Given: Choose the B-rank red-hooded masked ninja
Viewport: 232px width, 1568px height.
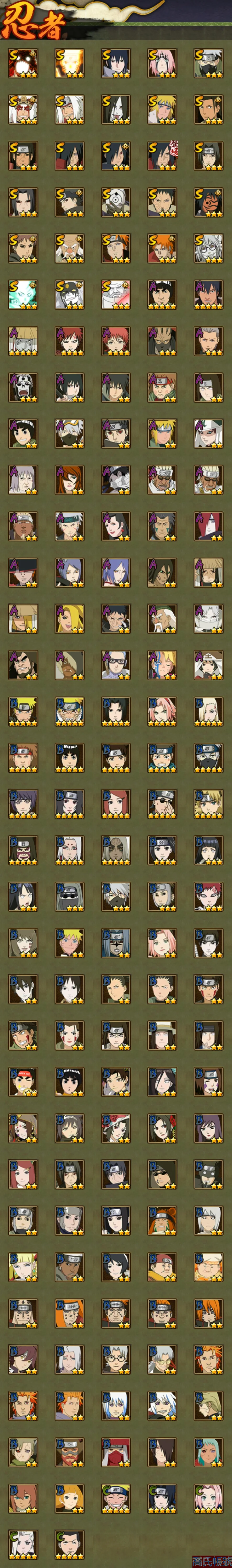Looking at the screenshot, I should tap(116, 1451).
